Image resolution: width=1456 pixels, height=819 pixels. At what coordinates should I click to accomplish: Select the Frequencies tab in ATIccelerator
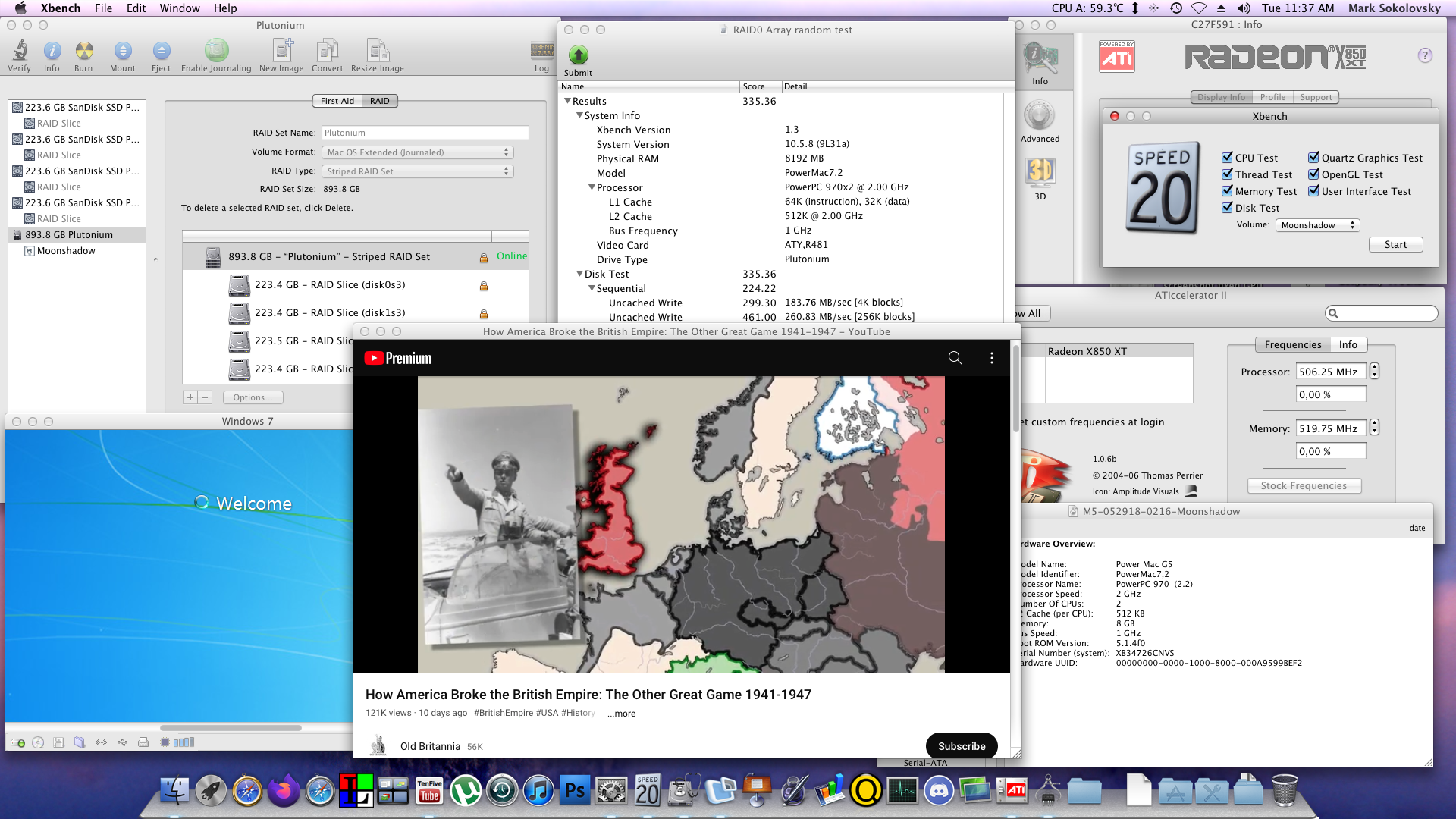click(x=1293, y=344)
